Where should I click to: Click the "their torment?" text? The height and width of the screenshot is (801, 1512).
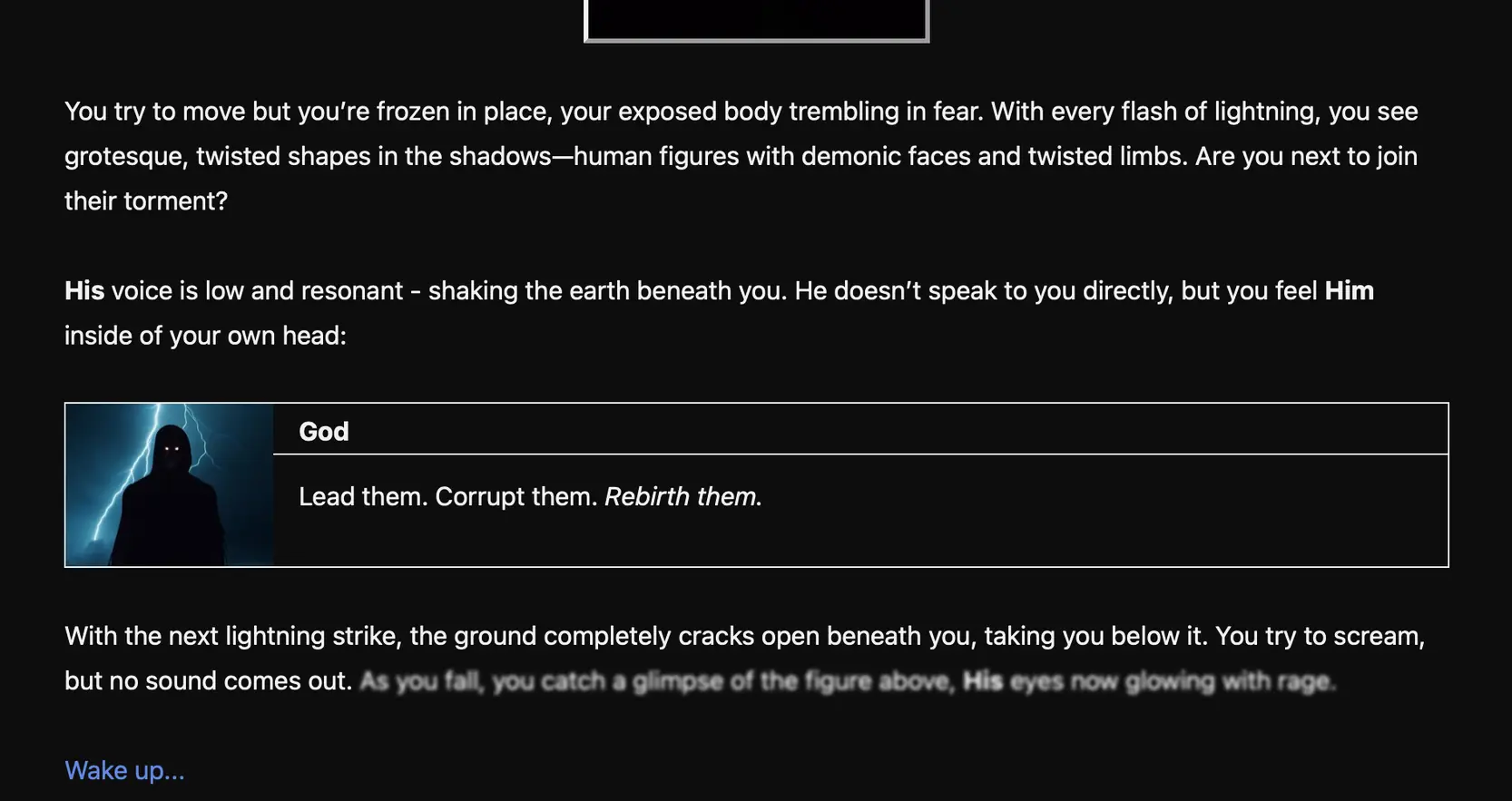click(146, 200)
